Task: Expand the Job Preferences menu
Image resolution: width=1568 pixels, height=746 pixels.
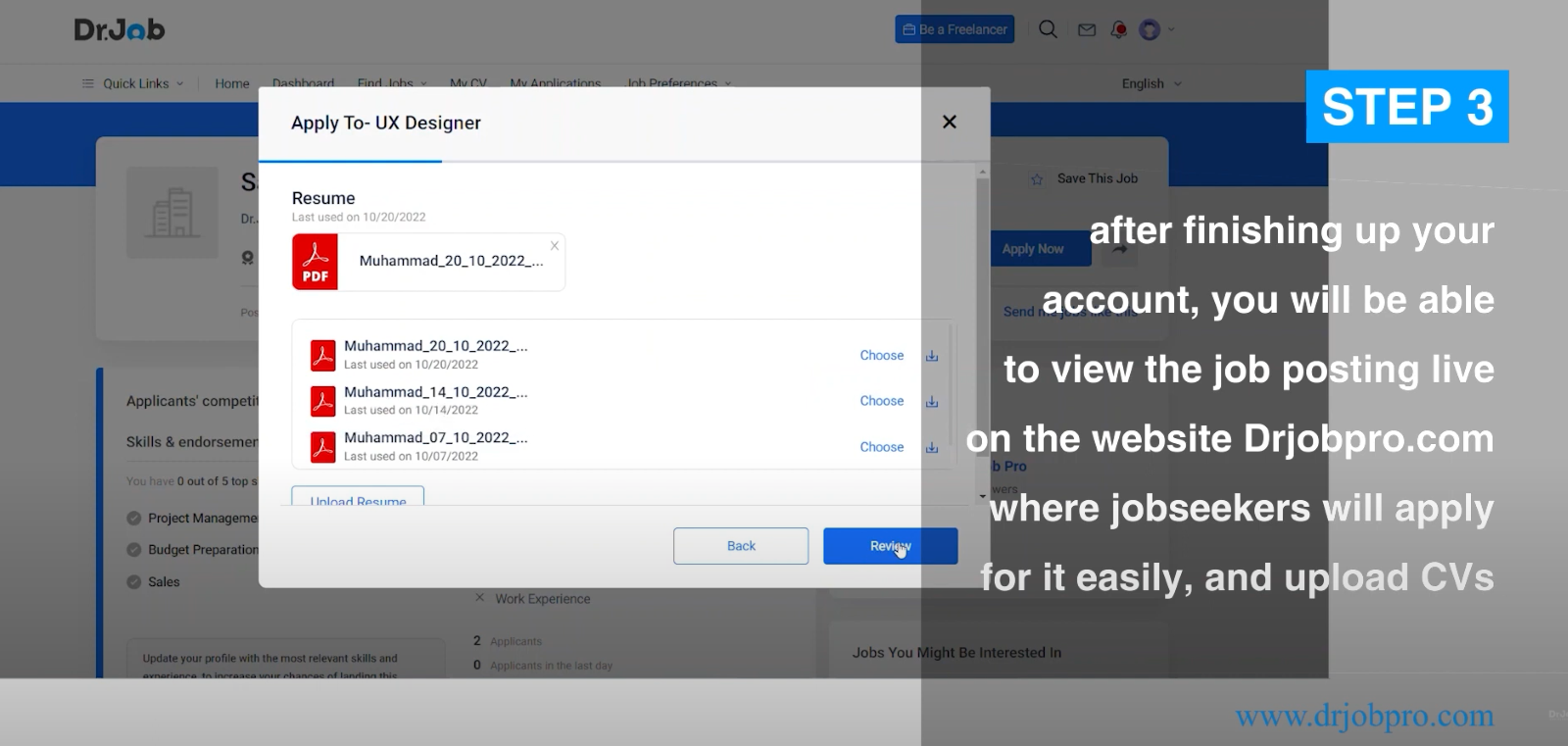Action: [679, 83]
